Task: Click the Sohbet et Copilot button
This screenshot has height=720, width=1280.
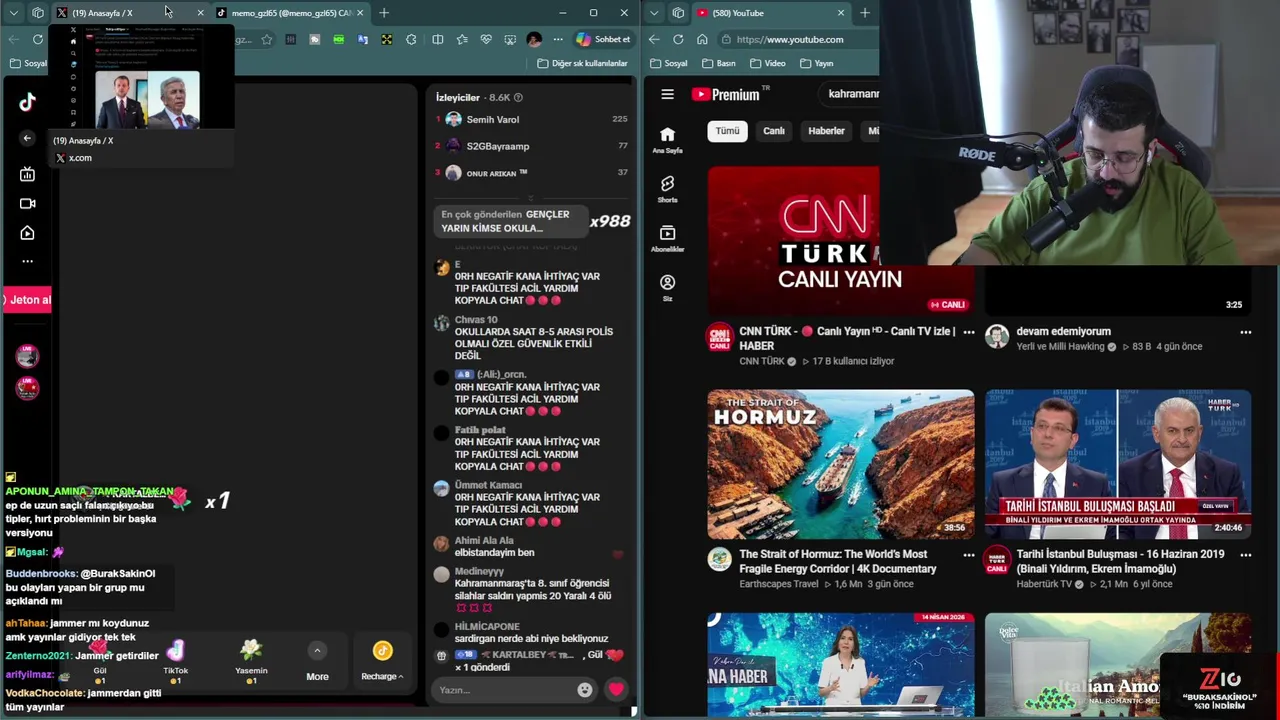Action: (x=603, y=39)
